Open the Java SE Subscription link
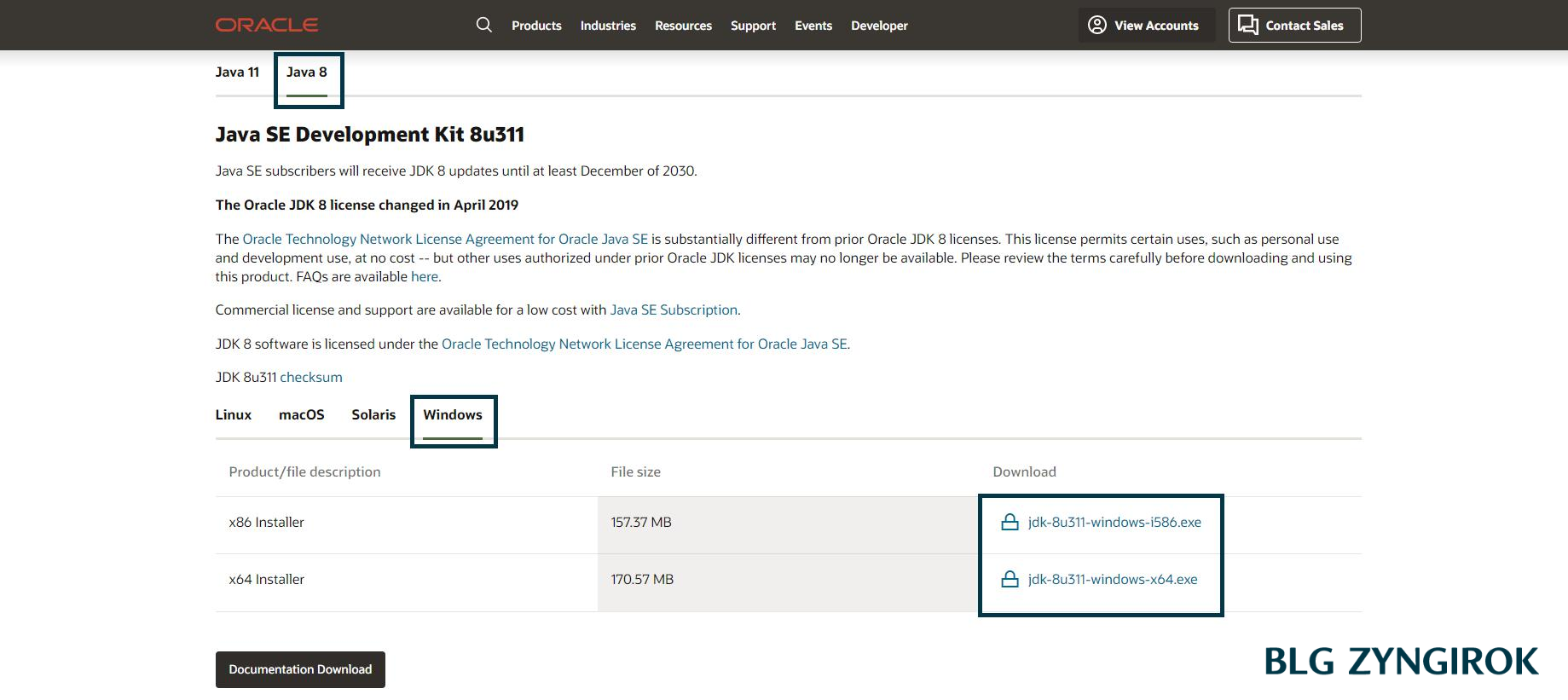 click(x=674, y=310)
